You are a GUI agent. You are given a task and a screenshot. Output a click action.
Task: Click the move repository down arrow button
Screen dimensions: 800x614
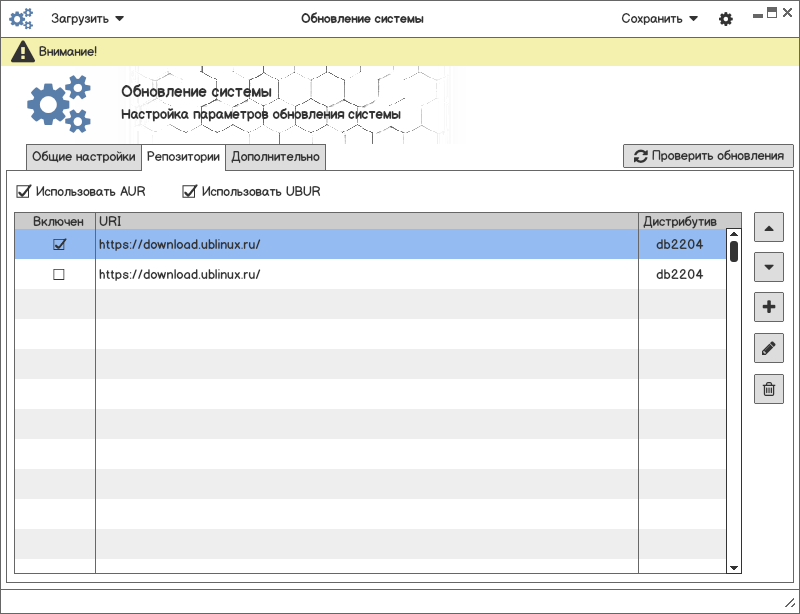[x=768, y=268]
